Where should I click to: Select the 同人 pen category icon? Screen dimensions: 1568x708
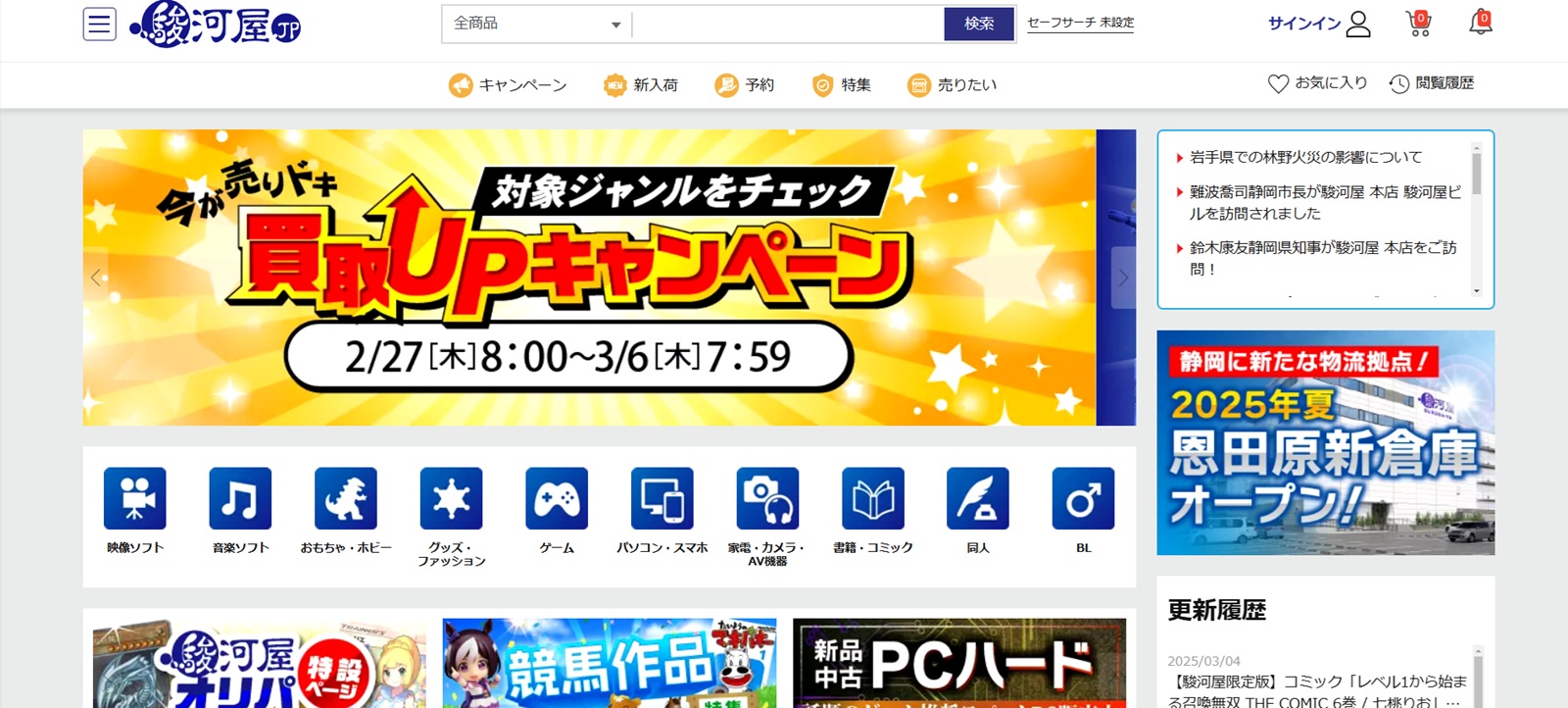coord(977,499)
